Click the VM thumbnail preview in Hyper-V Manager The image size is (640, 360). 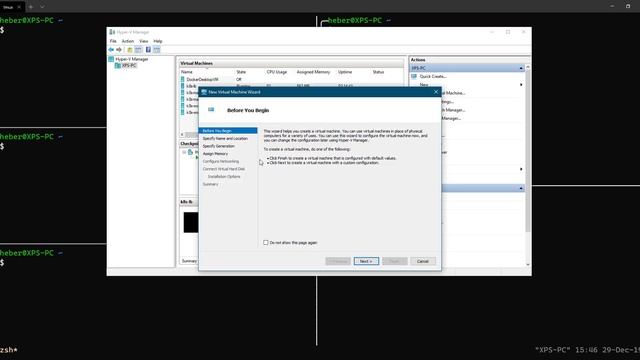191,222
